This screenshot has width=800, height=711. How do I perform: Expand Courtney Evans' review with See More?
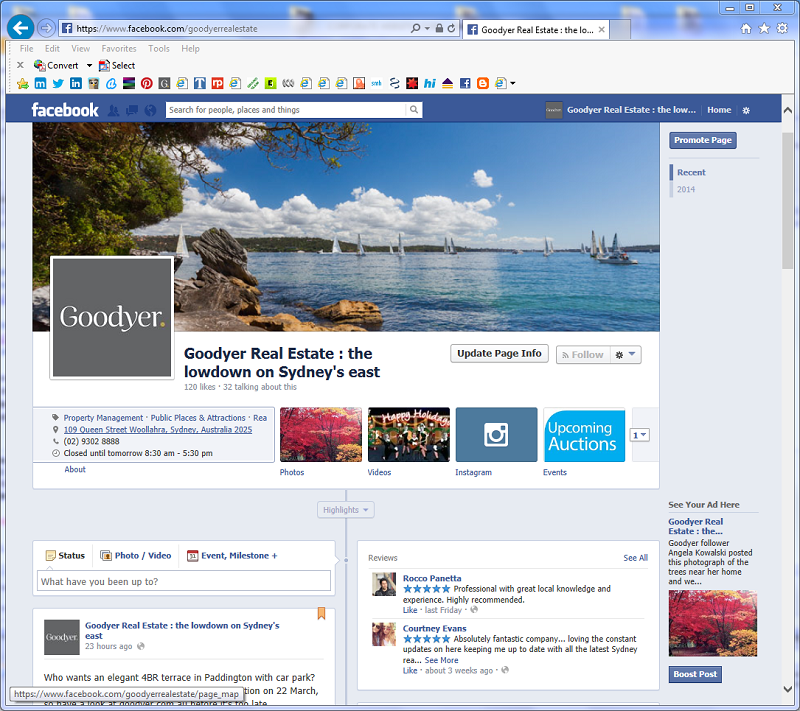pos(441,660)
